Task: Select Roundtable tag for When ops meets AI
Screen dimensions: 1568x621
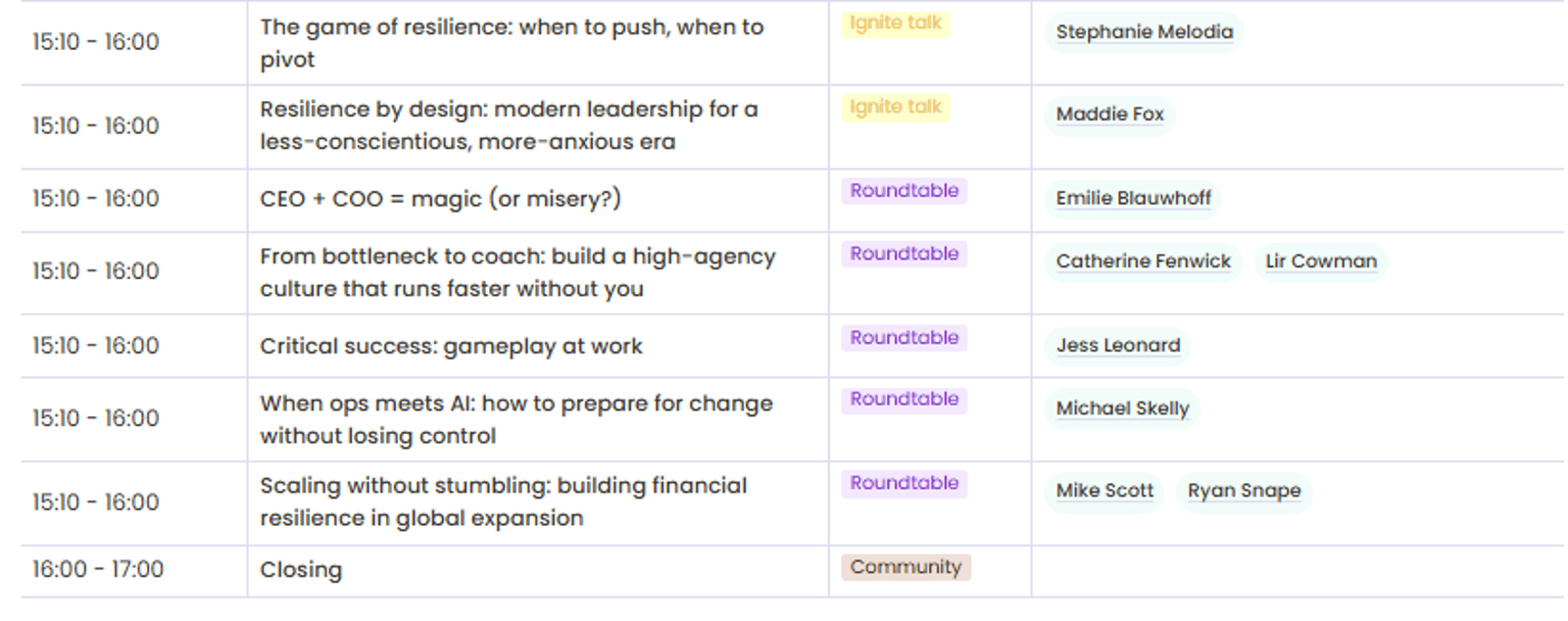Action: [904, 400]
